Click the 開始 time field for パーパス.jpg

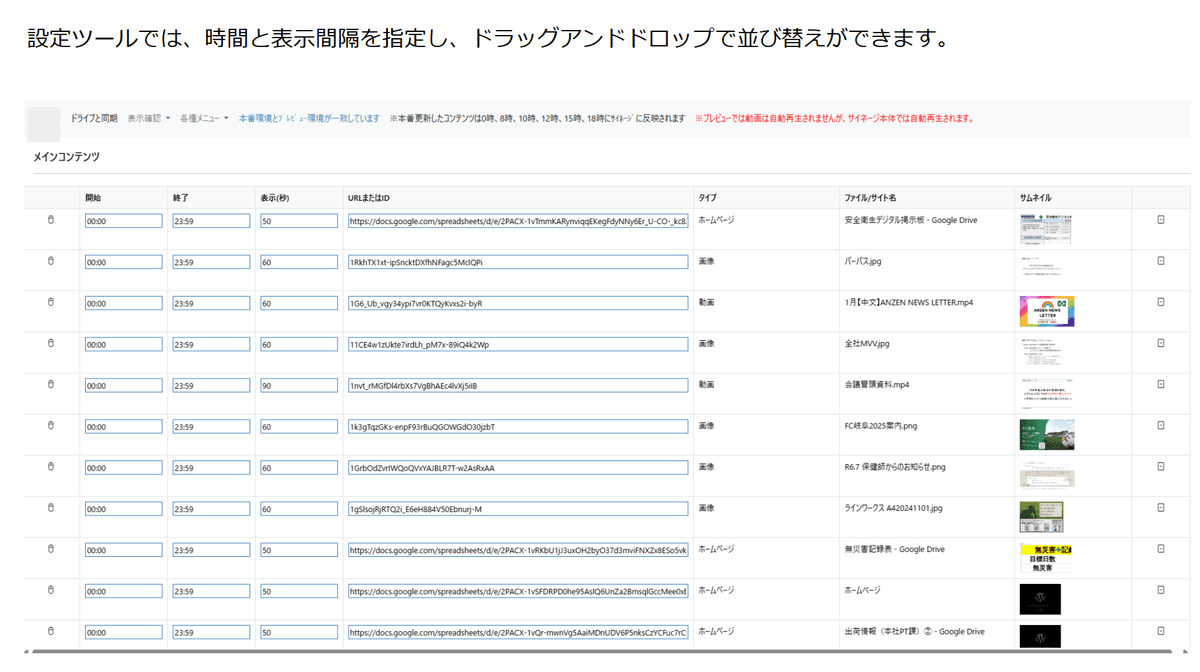(123, 262)
